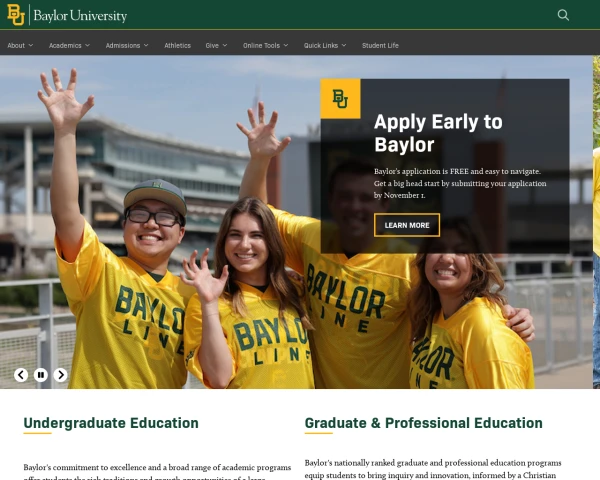Open Graduate & Professional Education heading link
600x480 pixels.
423,423
